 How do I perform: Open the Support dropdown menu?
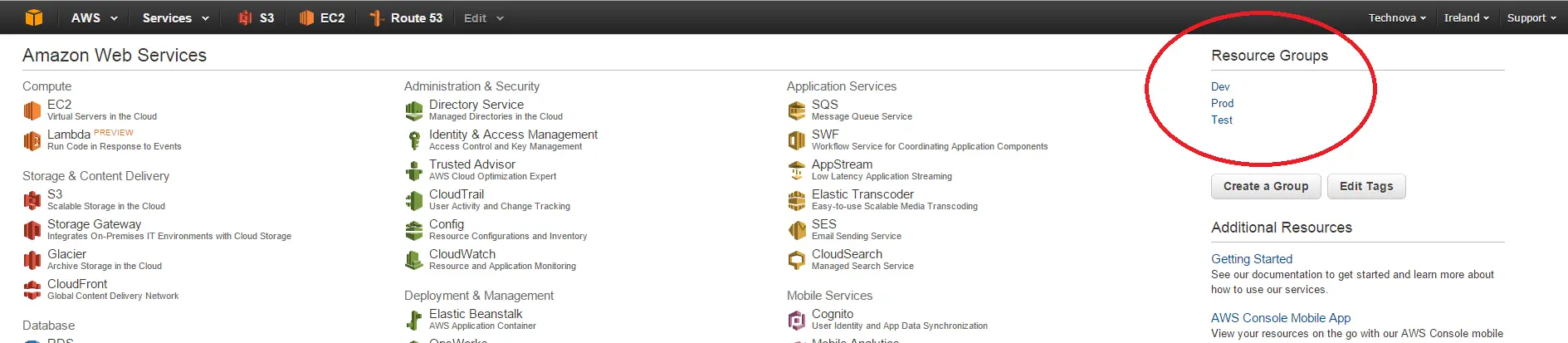point(1531,17)
